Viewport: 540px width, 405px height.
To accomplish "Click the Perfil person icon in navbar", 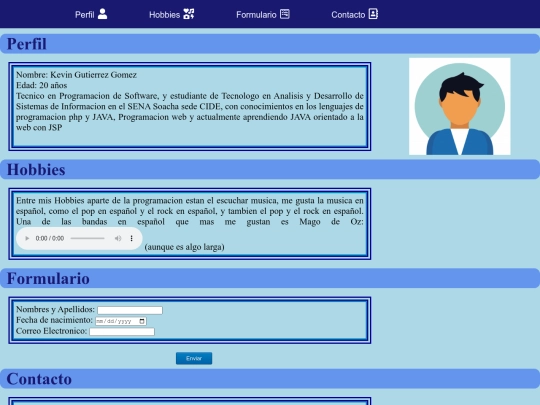I will coord(102,14).
